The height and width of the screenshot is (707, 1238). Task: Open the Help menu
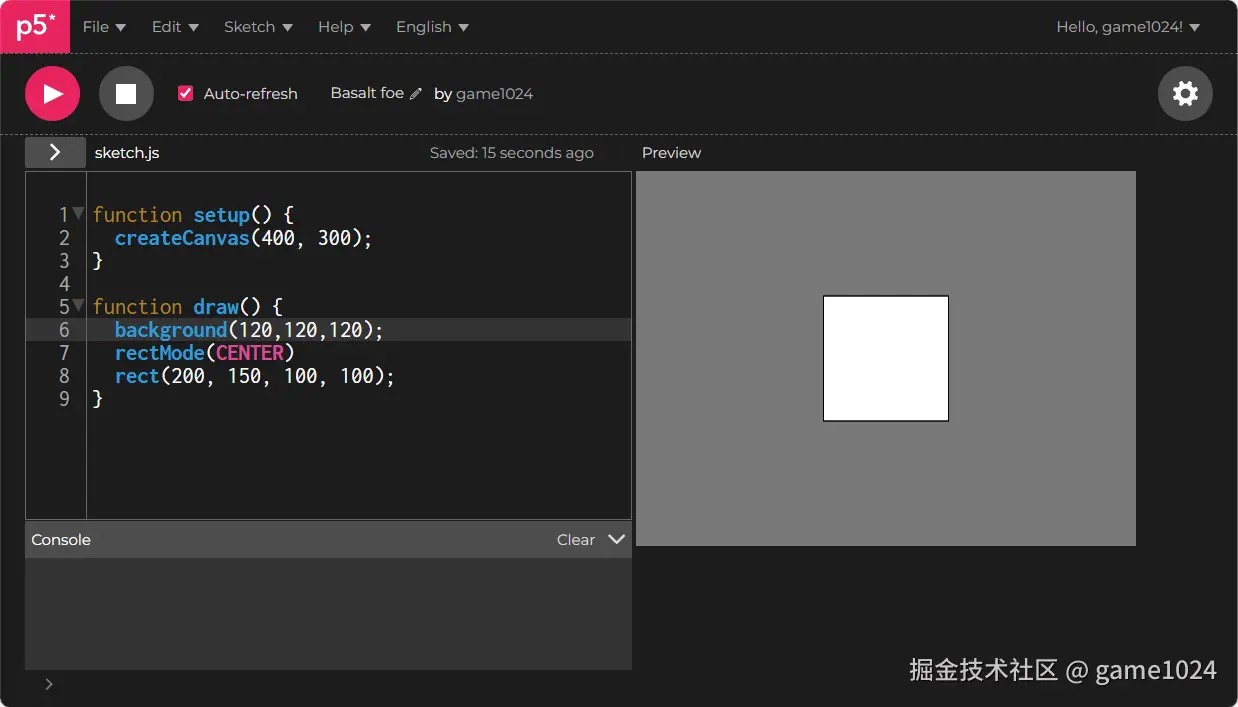[344, 27]
